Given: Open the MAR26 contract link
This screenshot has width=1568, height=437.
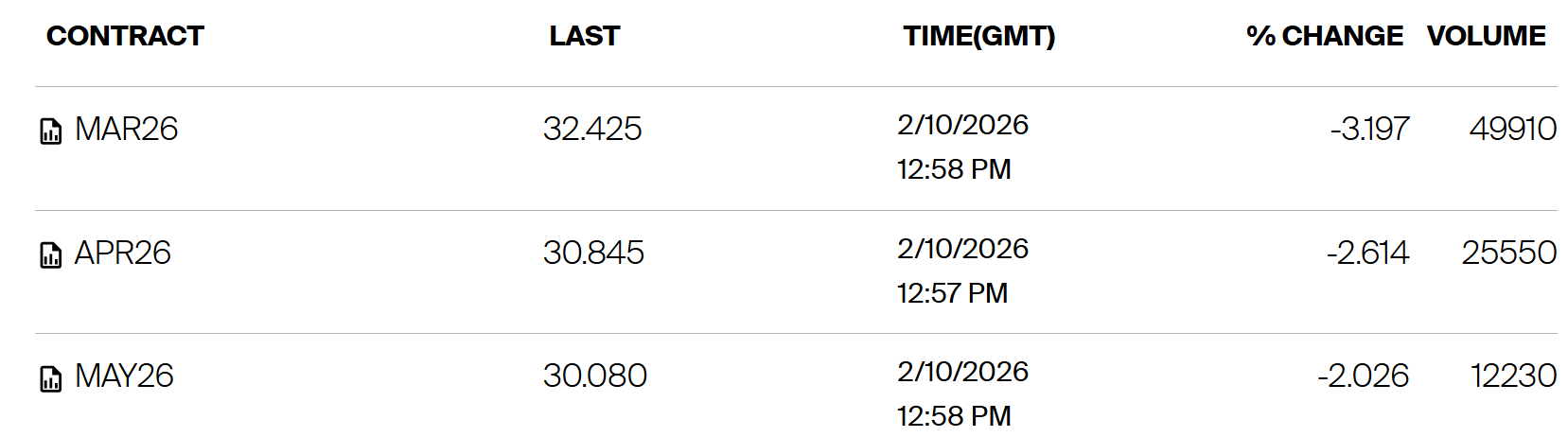Looking at the screenshot, I should click(126, 129).
